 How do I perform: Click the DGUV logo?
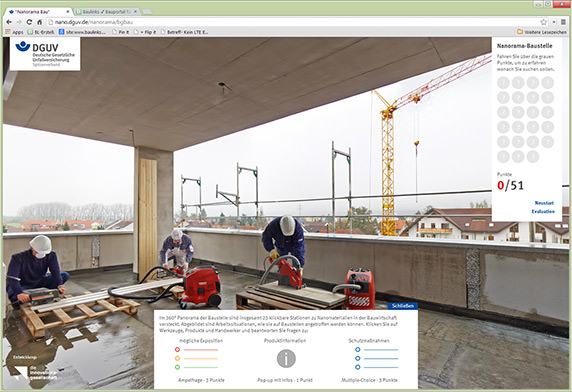point(45,54)
